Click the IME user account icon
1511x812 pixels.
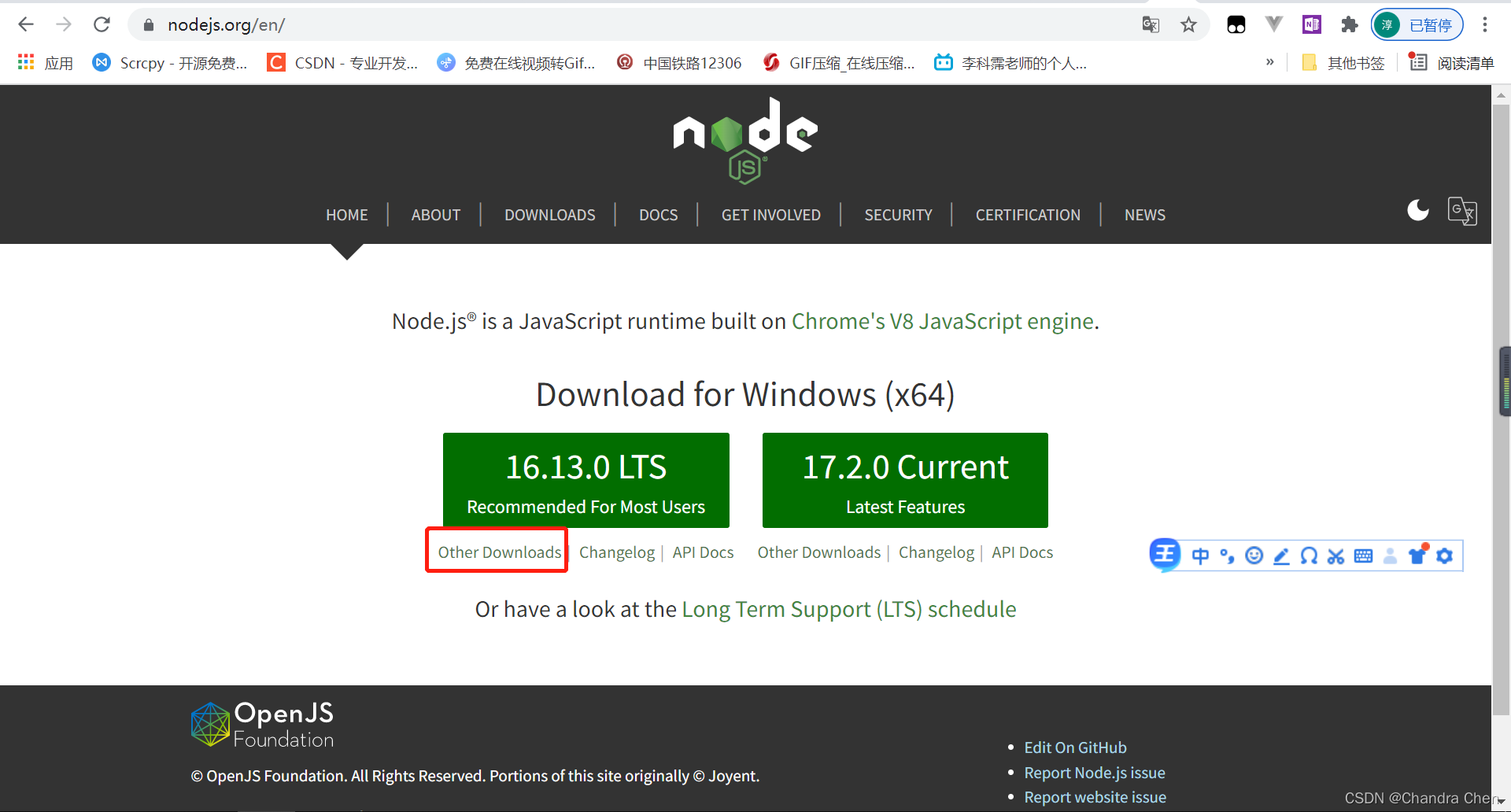pyautogui.click(x=1390, y=556)
